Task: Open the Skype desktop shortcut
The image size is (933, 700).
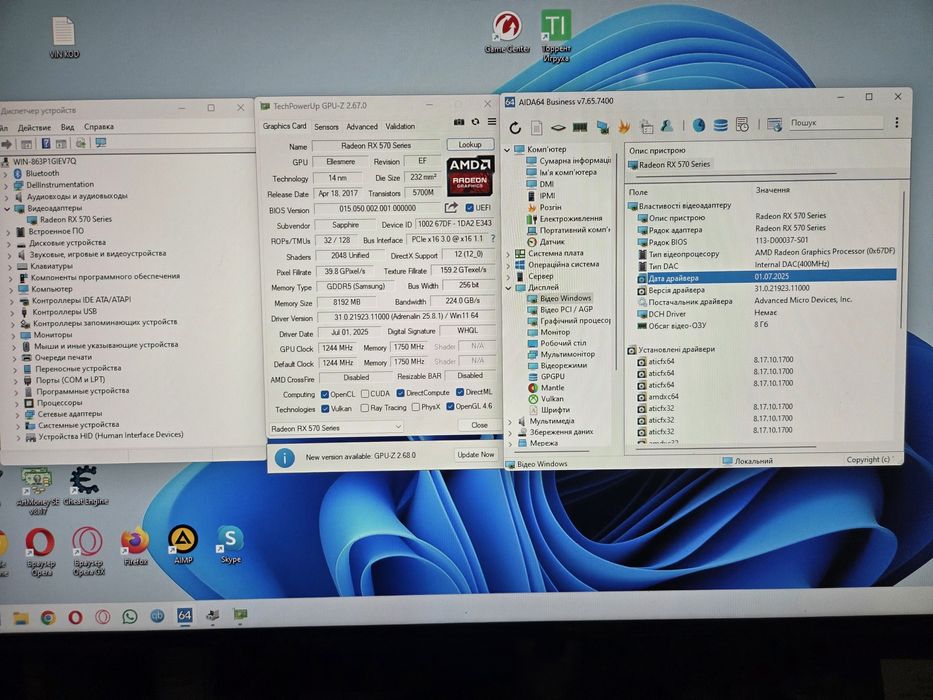Action: click(230, 544)
